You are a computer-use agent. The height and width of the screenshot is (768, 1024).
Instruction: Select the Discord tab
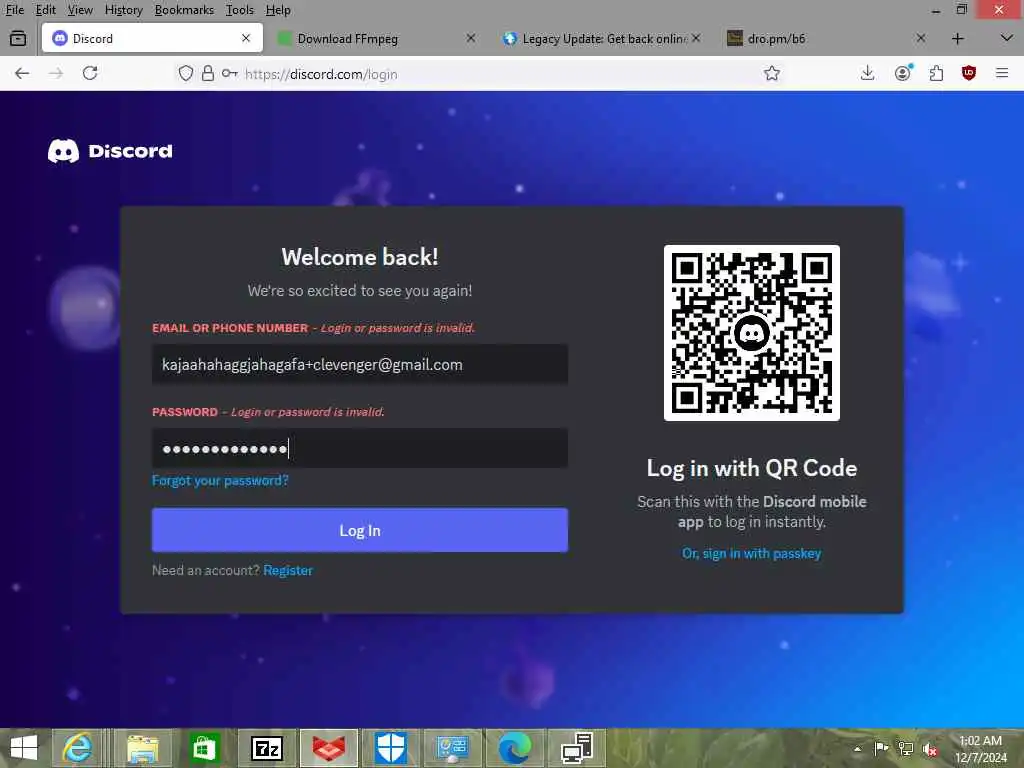[x=152, y=39]
